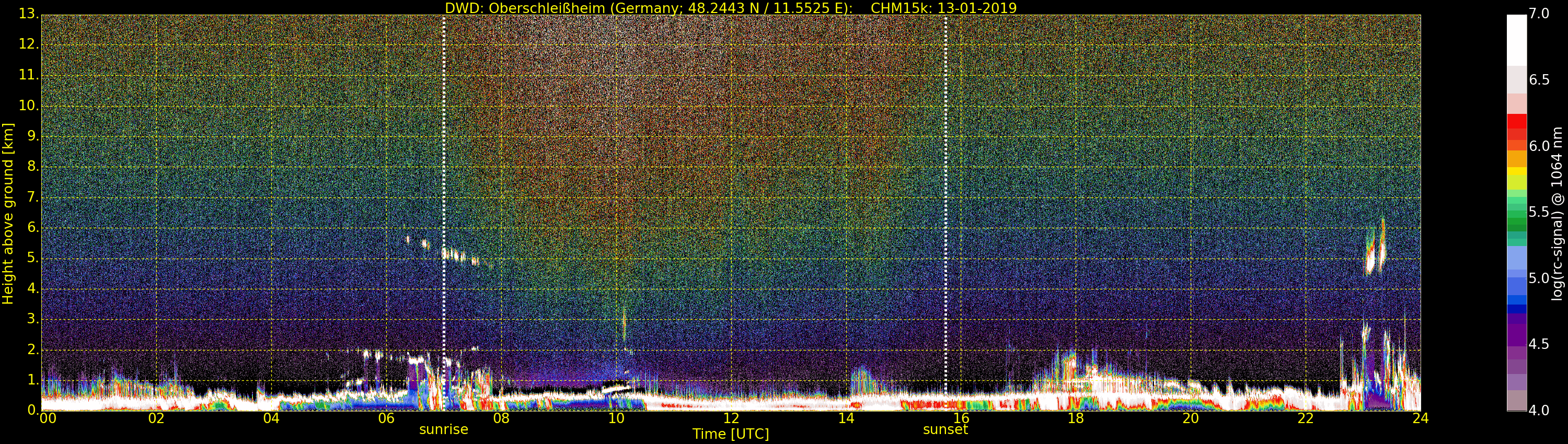Click the '24' time tick label
This screenshot has width=1568, height=444.
[x=1421, y=418]
